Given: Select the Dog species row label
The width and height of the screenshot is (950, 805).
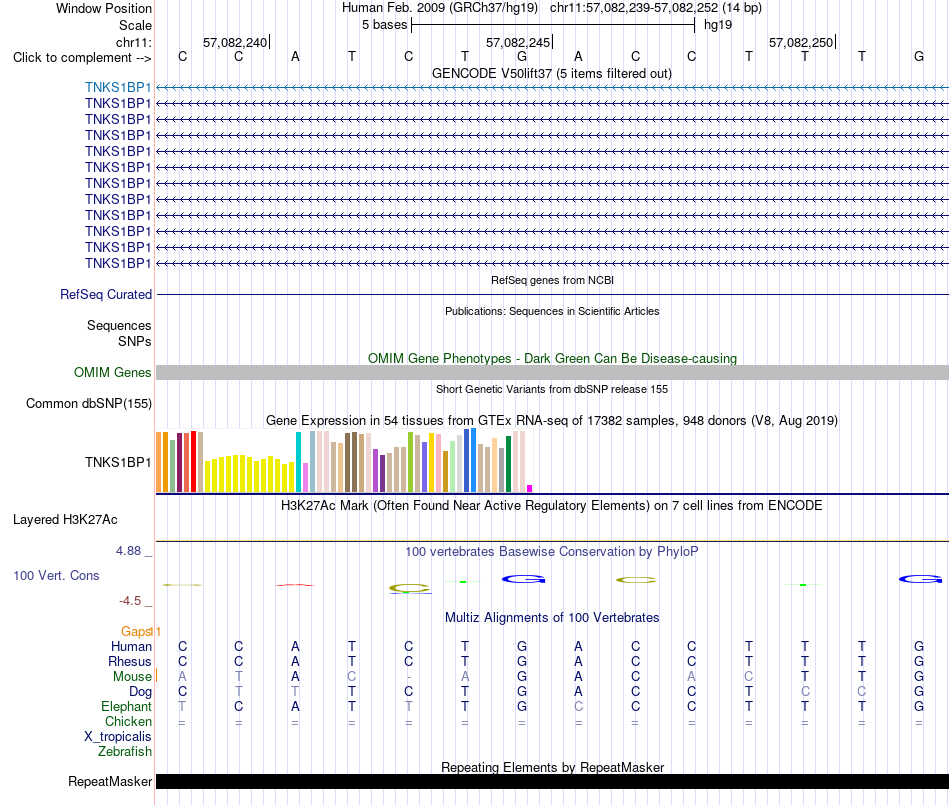Looking at the screenshot, I should tap(140, 692).
